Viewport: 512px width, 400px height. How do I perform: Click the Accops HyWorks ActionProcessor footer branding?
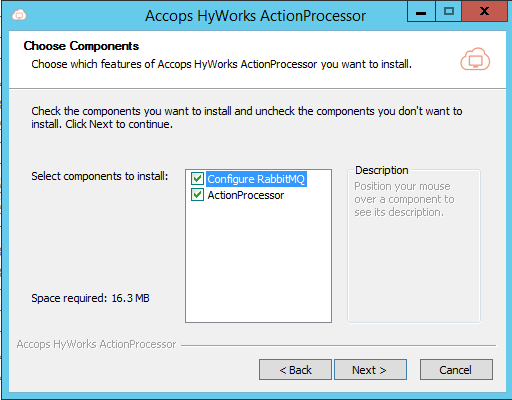(96, 344)
